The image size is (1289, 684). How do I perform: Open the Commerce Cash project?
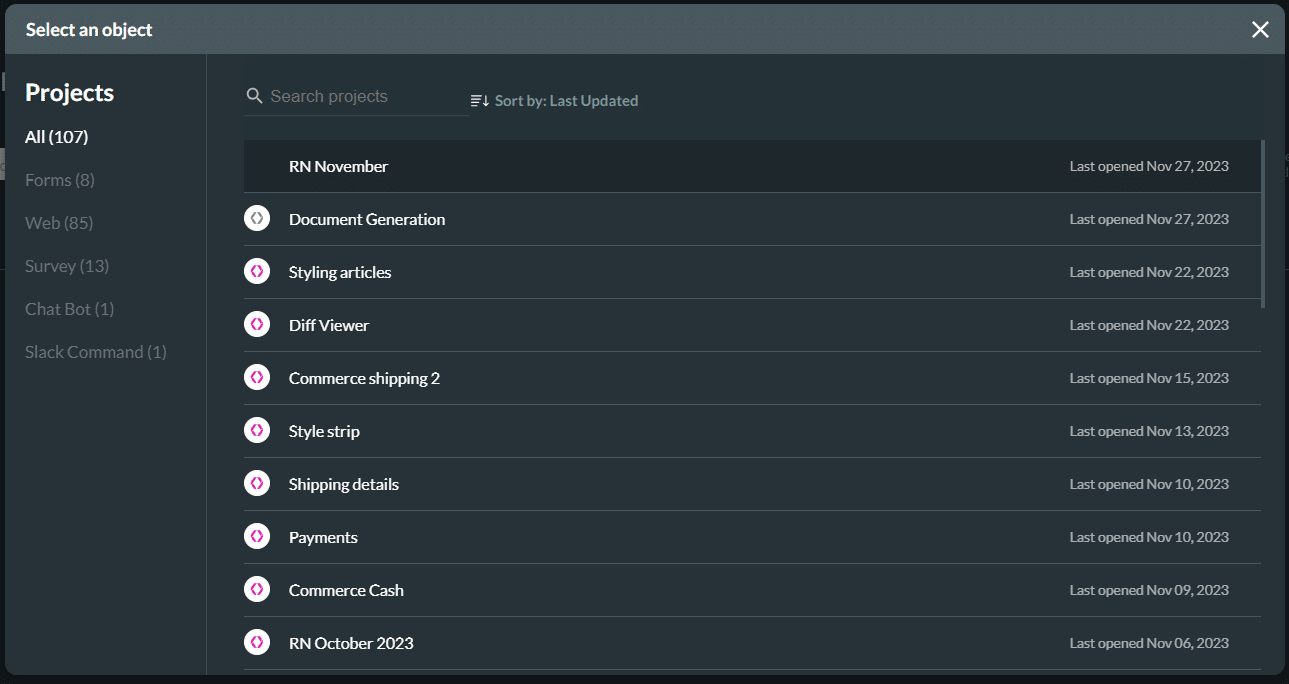346,589
